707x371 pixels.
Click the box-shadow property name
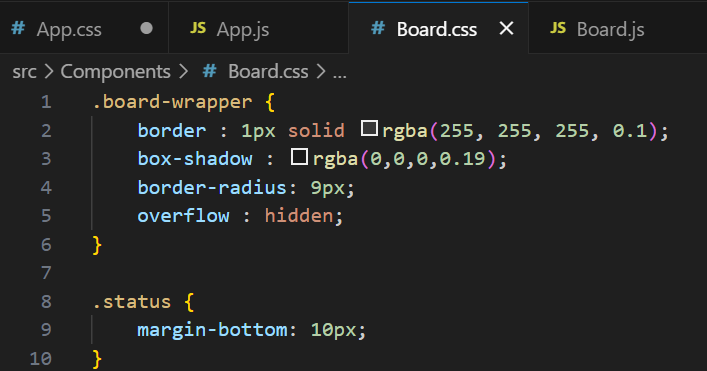pos(195,159)
